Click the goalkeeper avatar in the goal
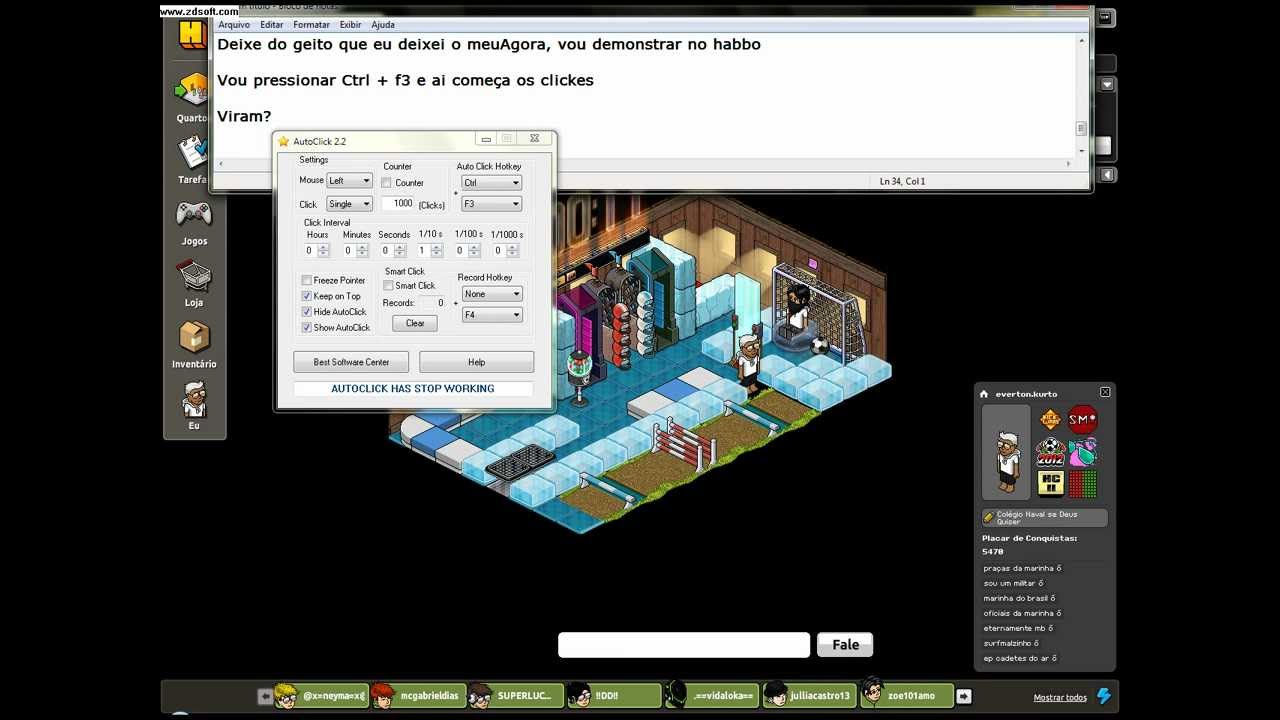 pos(796,310)
